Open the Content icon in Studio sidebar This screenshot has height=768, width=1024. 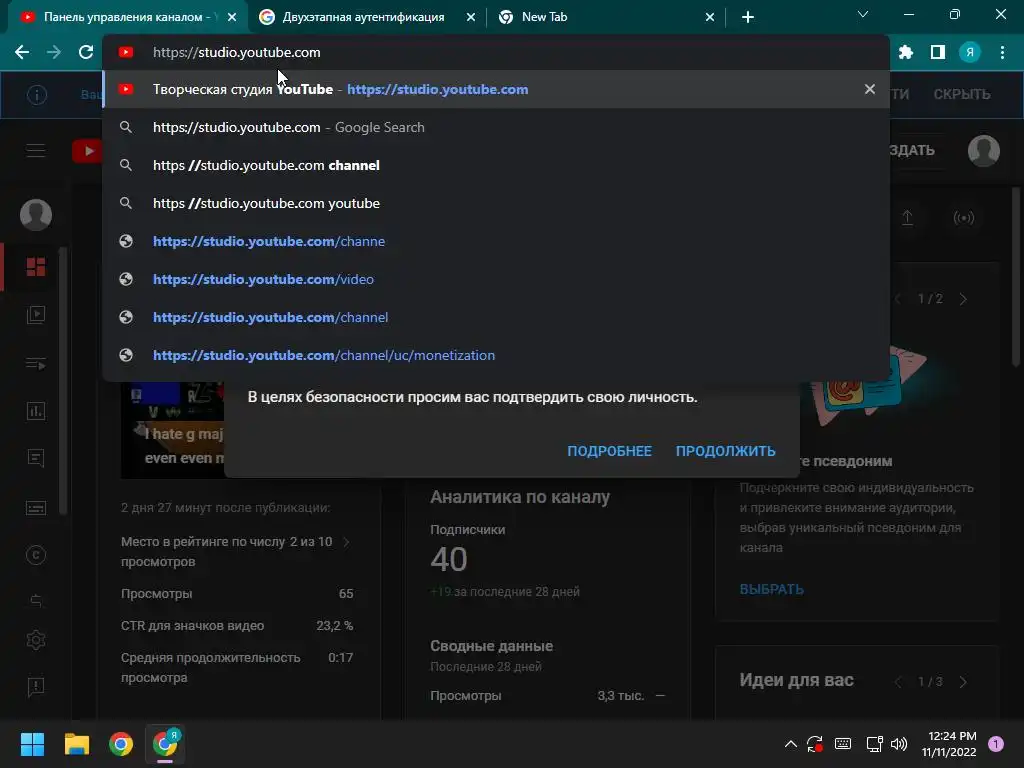coord(36,315)
